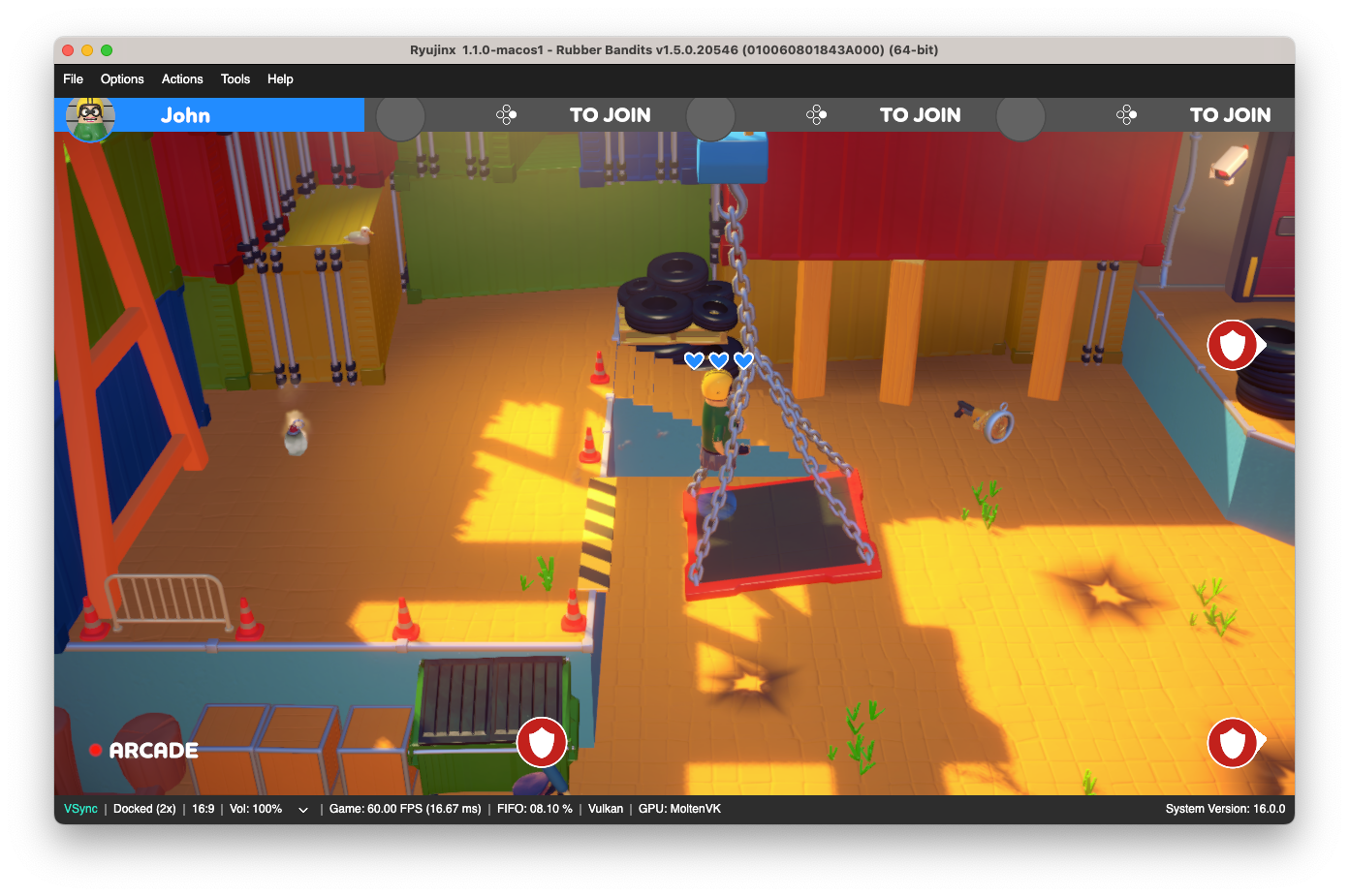Click the small dog near the blue container
1349x896 pixels.
pyautogui.click(x=295, y=432)
